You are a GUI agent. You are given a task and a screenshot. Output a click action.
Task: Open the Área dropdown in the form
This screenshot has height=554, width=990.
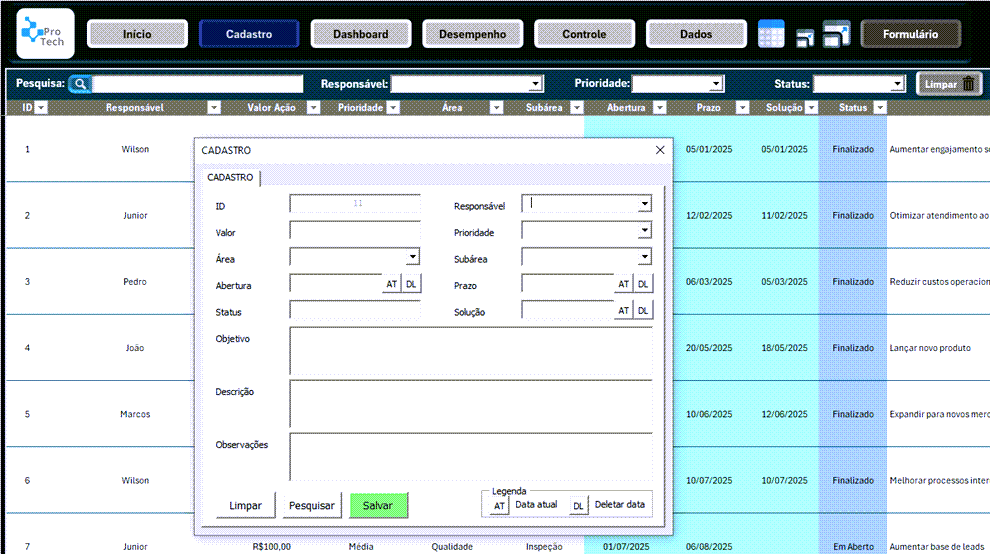pyautogui.click(x=413, y=257)
